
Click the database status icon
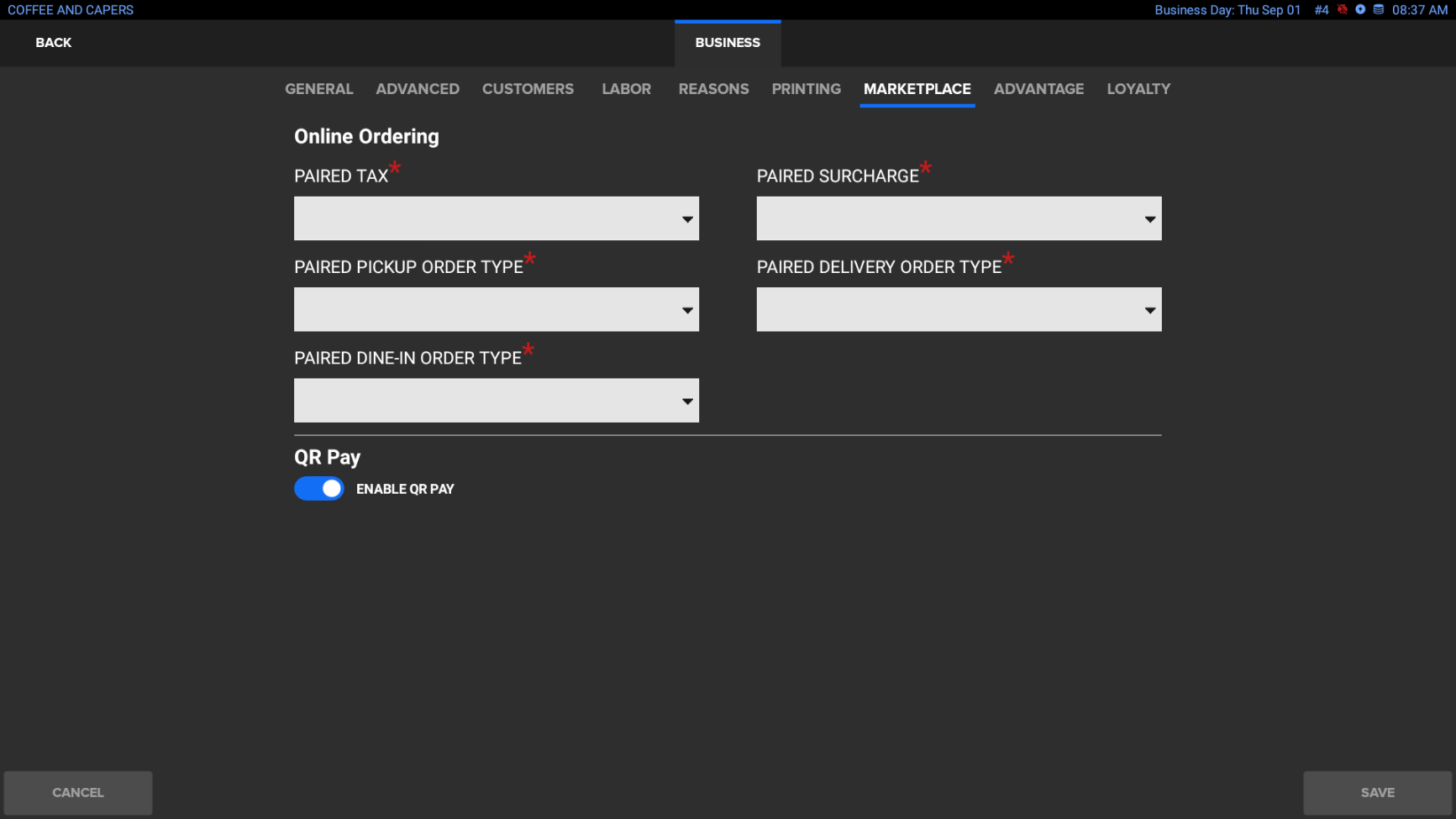[1379, 10]
